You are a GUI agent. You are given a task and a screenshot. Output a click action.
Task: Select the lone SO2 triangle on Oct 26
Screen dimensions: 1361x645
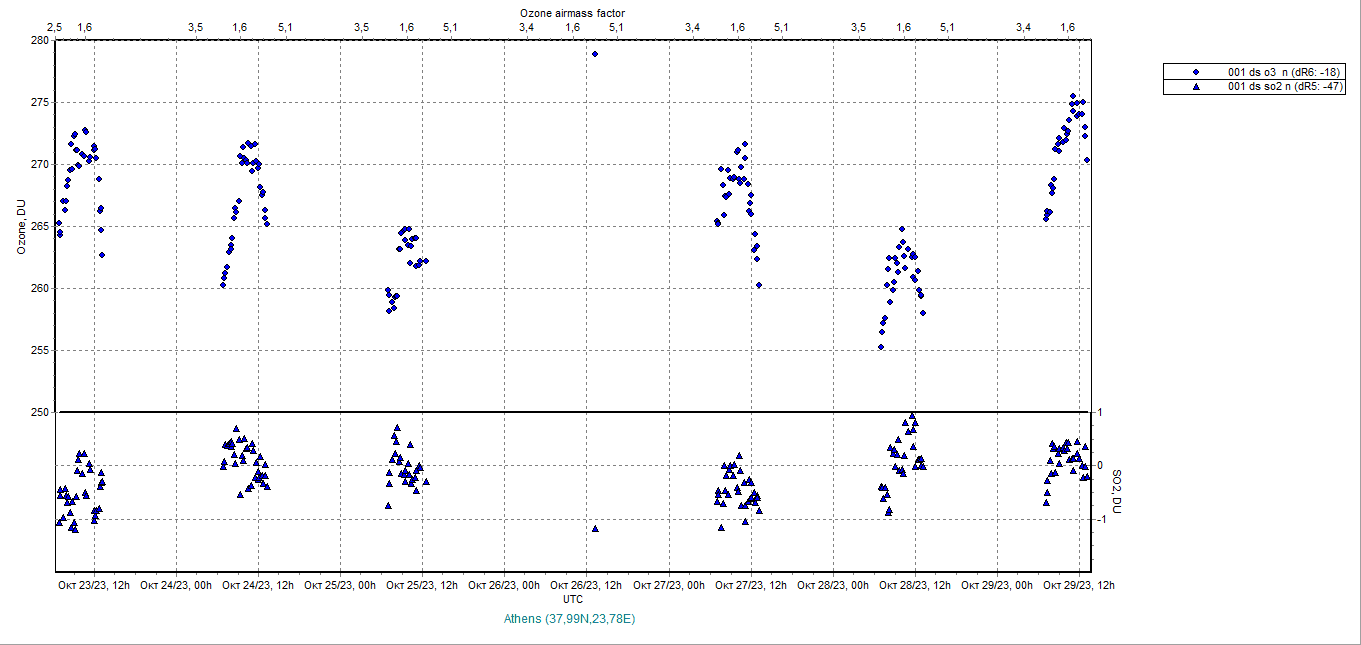click(595, 529)
